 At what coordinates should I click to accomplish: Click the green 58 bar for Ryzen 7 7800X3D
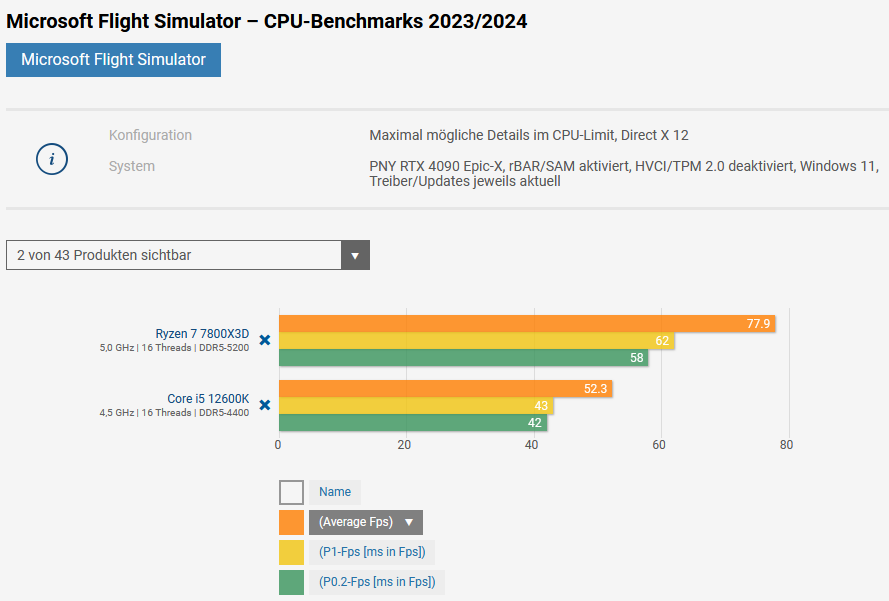tap(464, 358)
